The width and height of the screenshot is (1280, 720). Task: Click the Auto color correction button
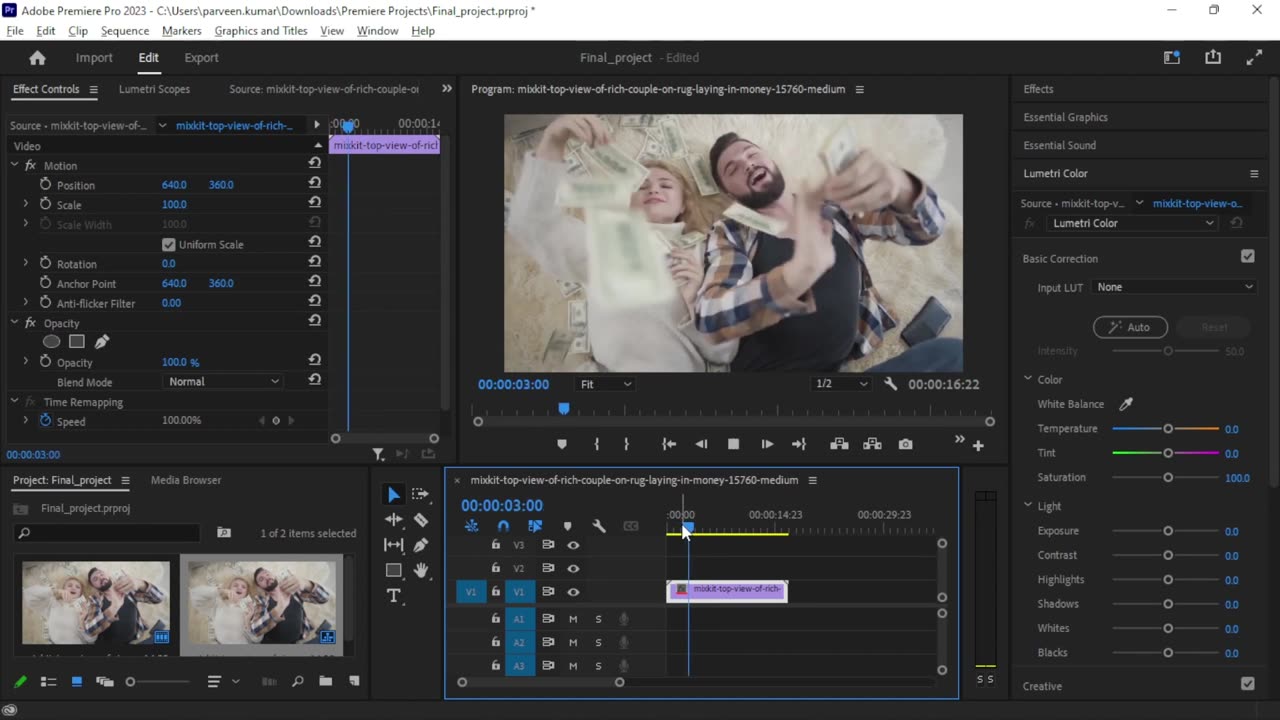pos(1130,327)
